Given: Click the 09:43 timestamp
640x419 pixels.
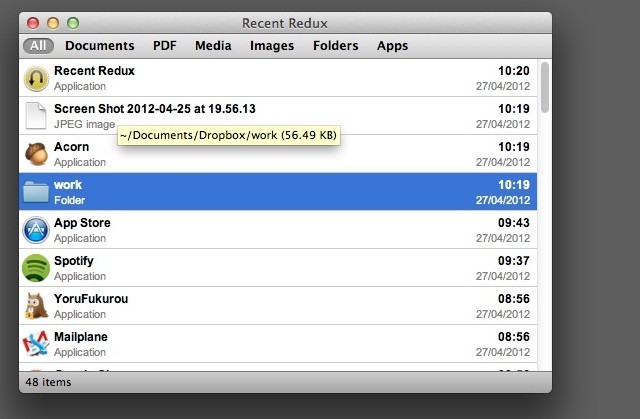Looking at the screenshot, I should 513,222.
